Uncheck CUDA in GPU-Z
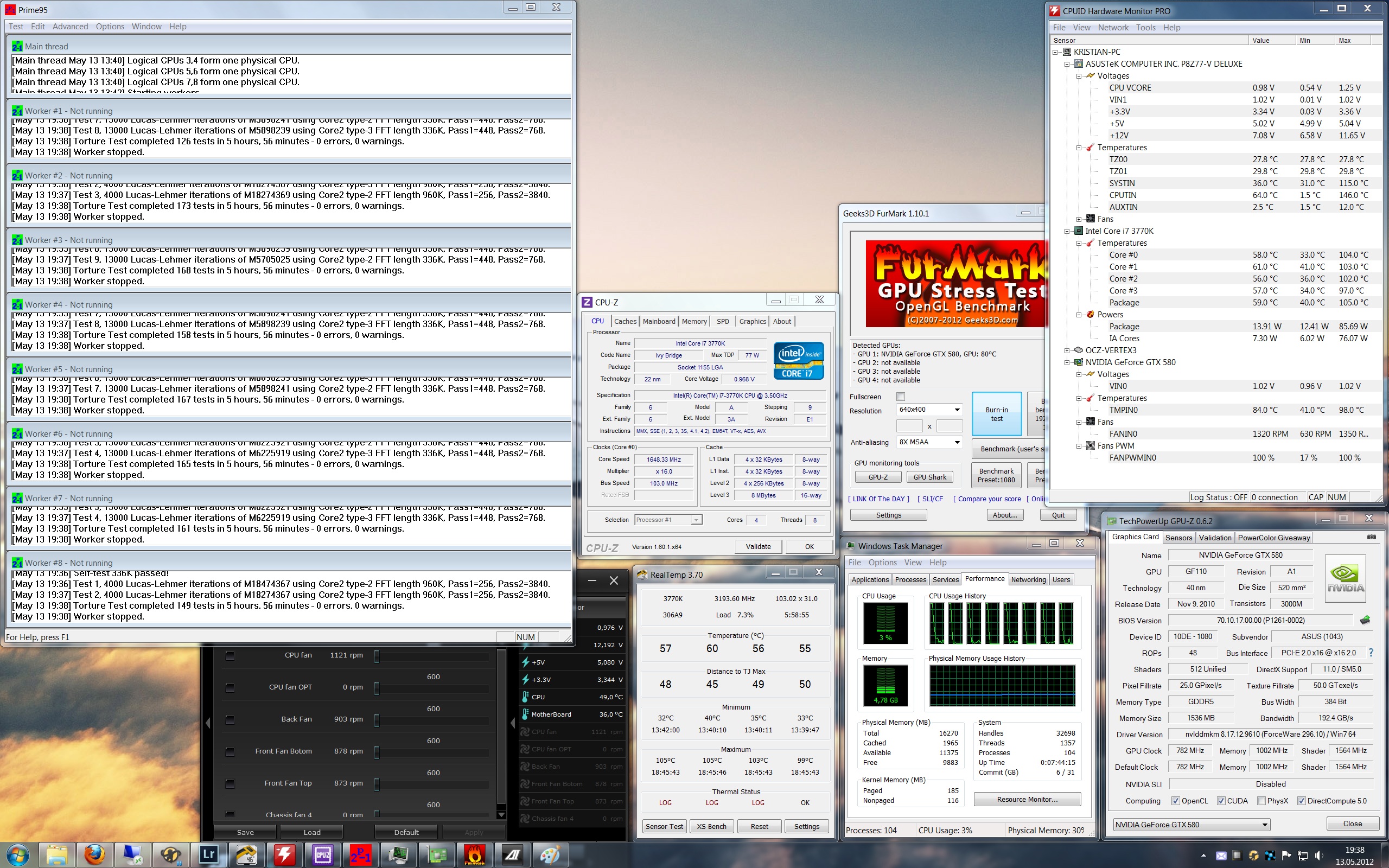Image resolution: width=1389 pixels, height=868 pixels. [x=1221, y=801]
